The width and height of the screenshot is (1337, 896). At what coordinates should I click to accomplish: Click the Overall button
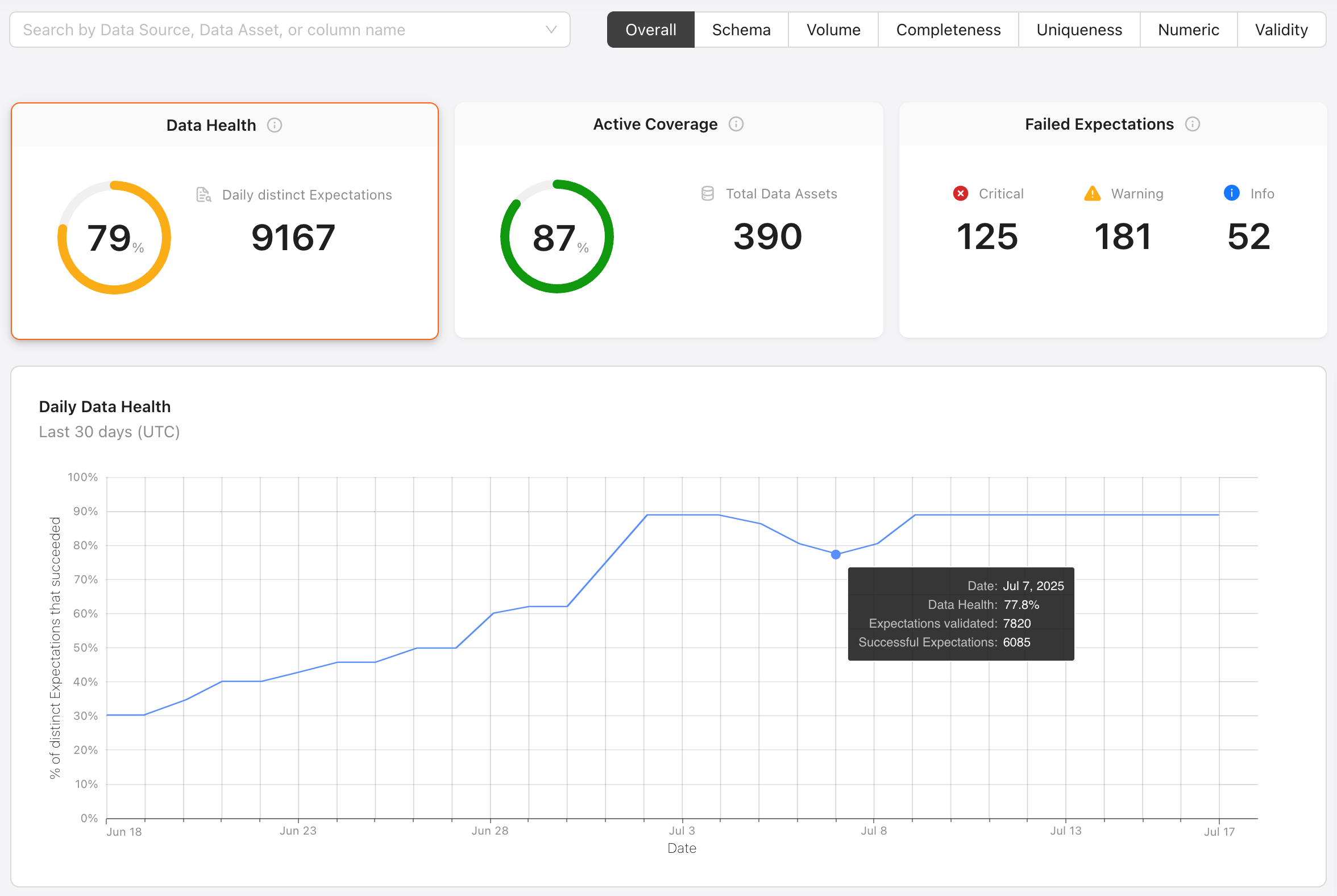[x=650, y=29]
